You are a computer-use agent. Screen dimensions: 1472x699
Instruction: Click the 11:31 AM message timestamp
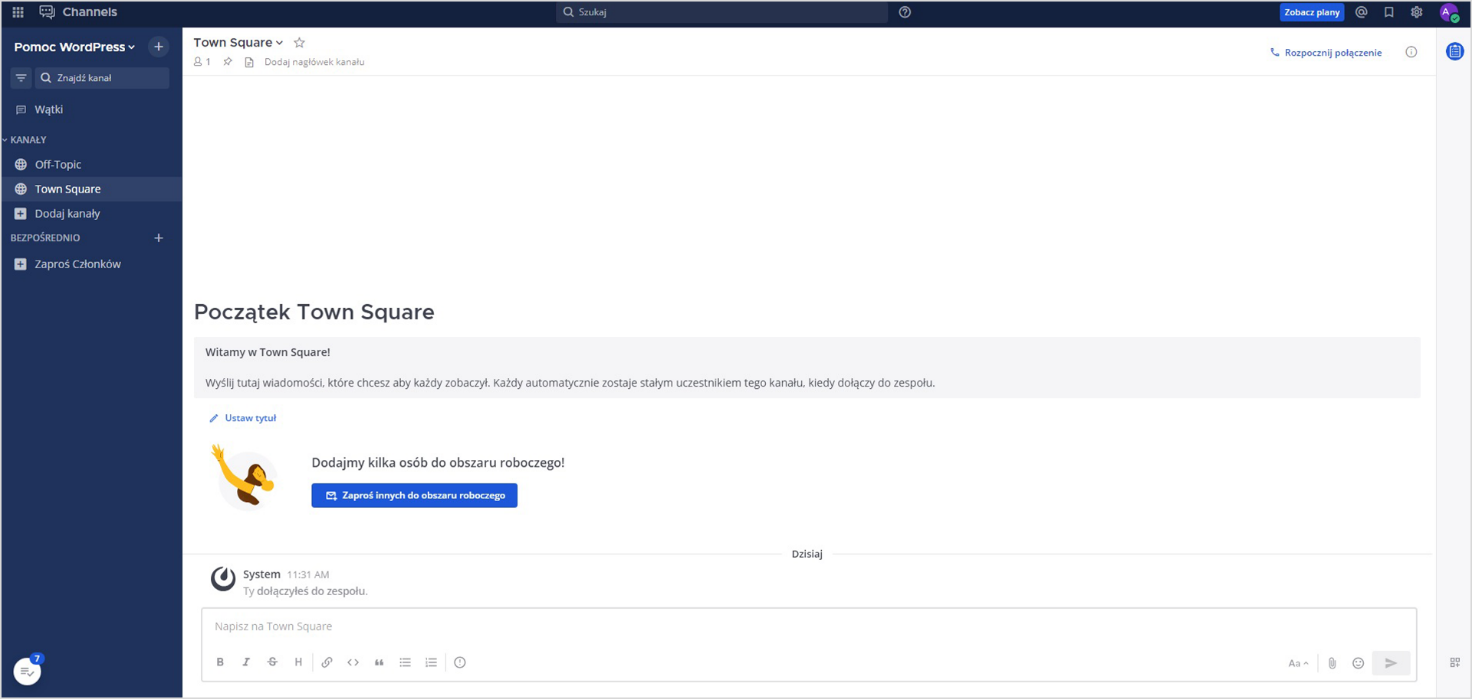(308, 575)
